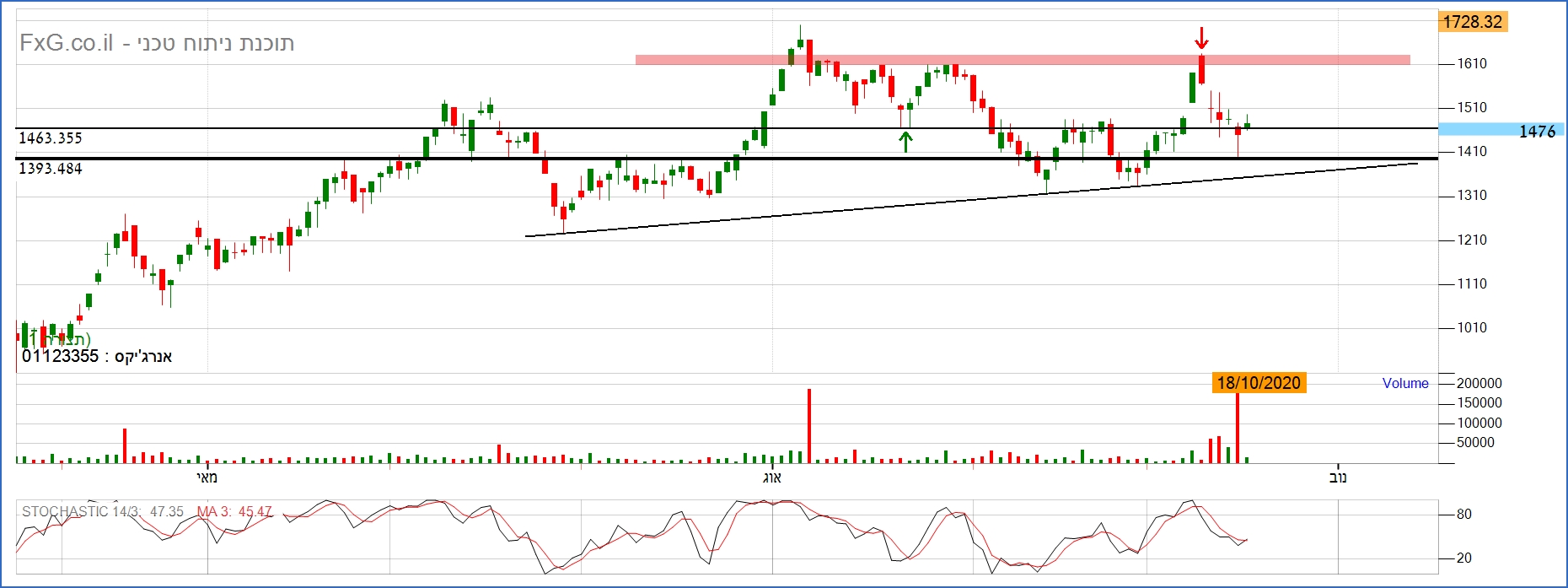Click the blue Volume panel label
Viewport: 1568px width, 588px height.
click(1405, 383)
